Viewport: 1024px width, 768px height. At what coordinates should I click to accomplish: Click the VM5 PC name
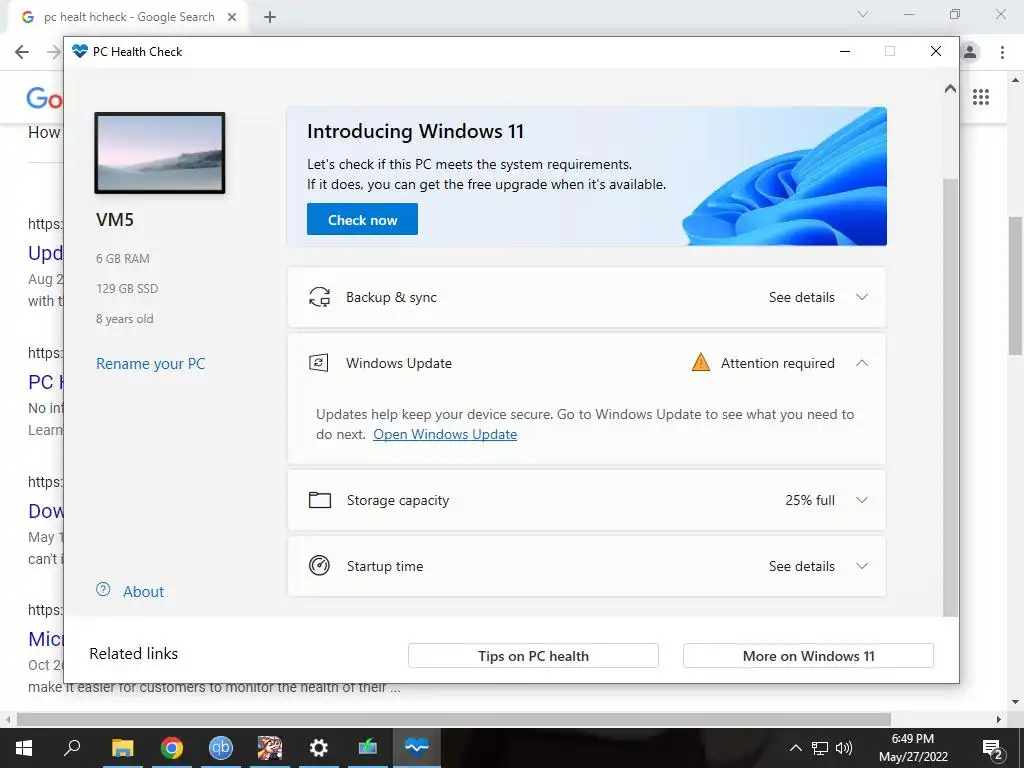pos(115,220)
